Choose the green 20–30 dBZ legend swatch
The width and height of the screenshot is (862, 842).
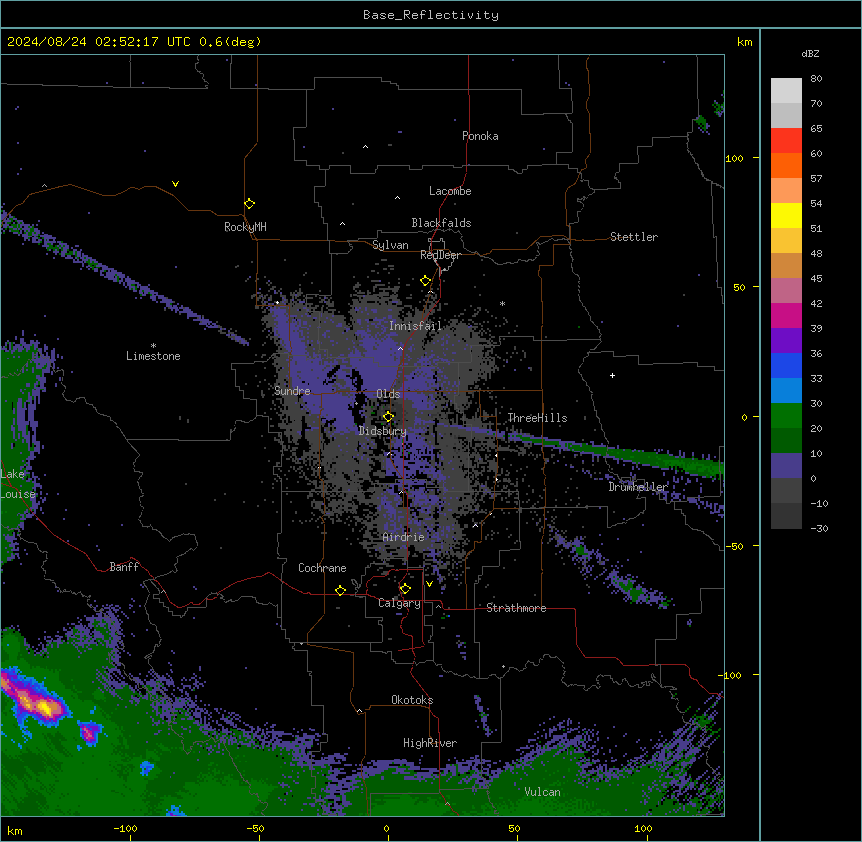click(786, 416)
